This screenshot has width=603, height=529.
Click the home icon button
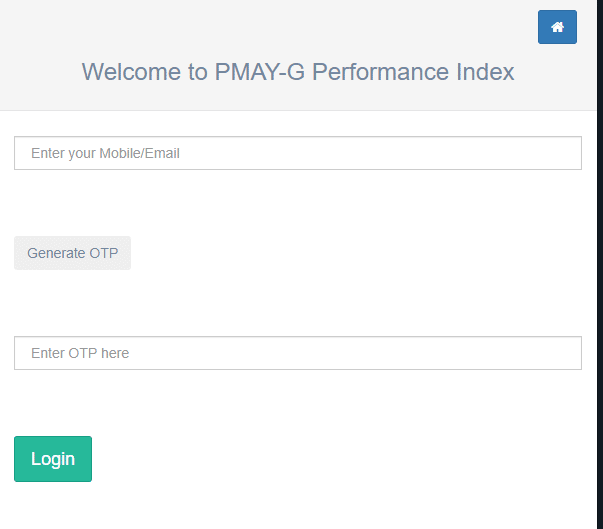click(557, 27)
